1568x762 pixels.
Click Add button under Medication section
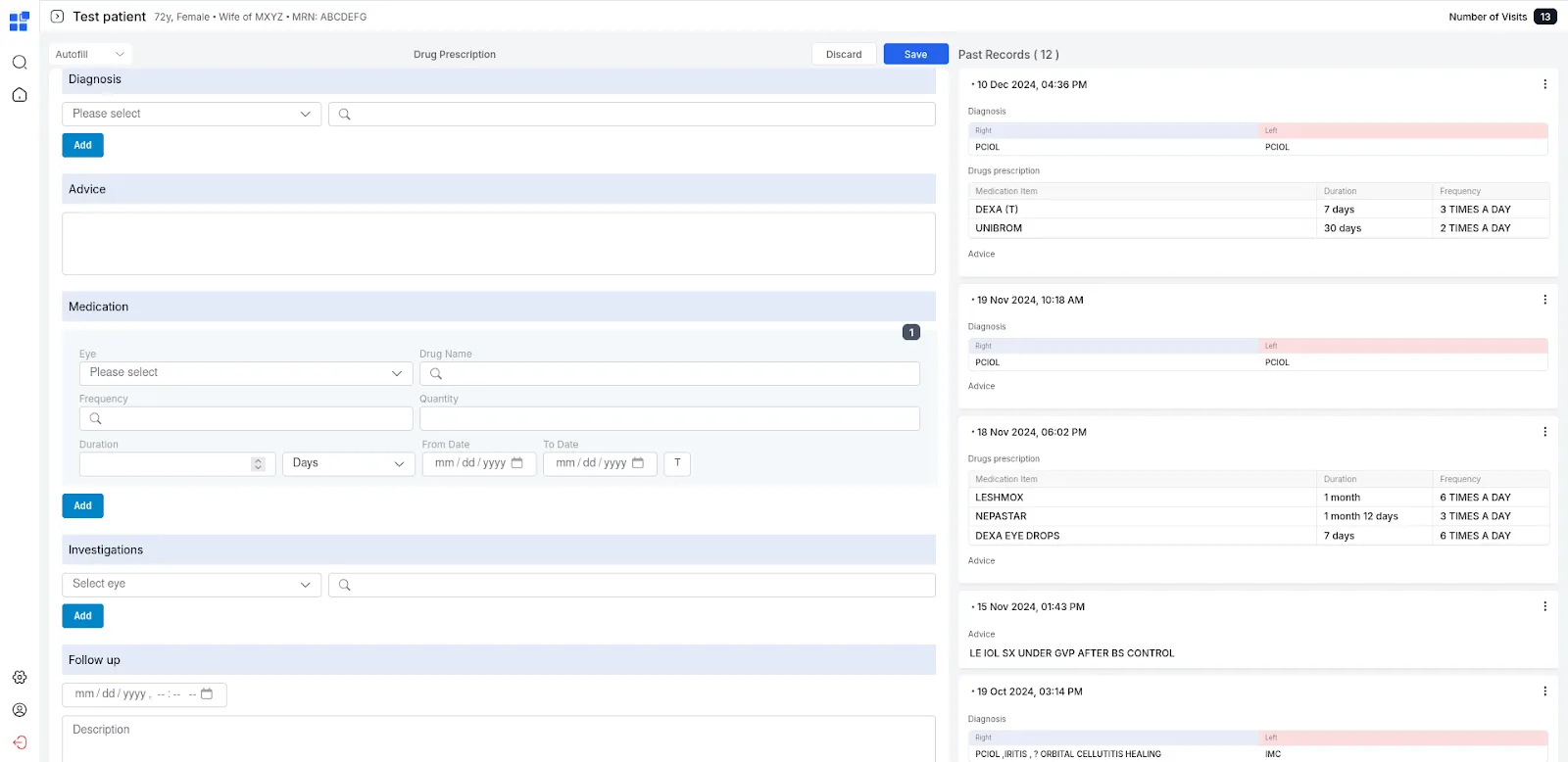point(82,506)
